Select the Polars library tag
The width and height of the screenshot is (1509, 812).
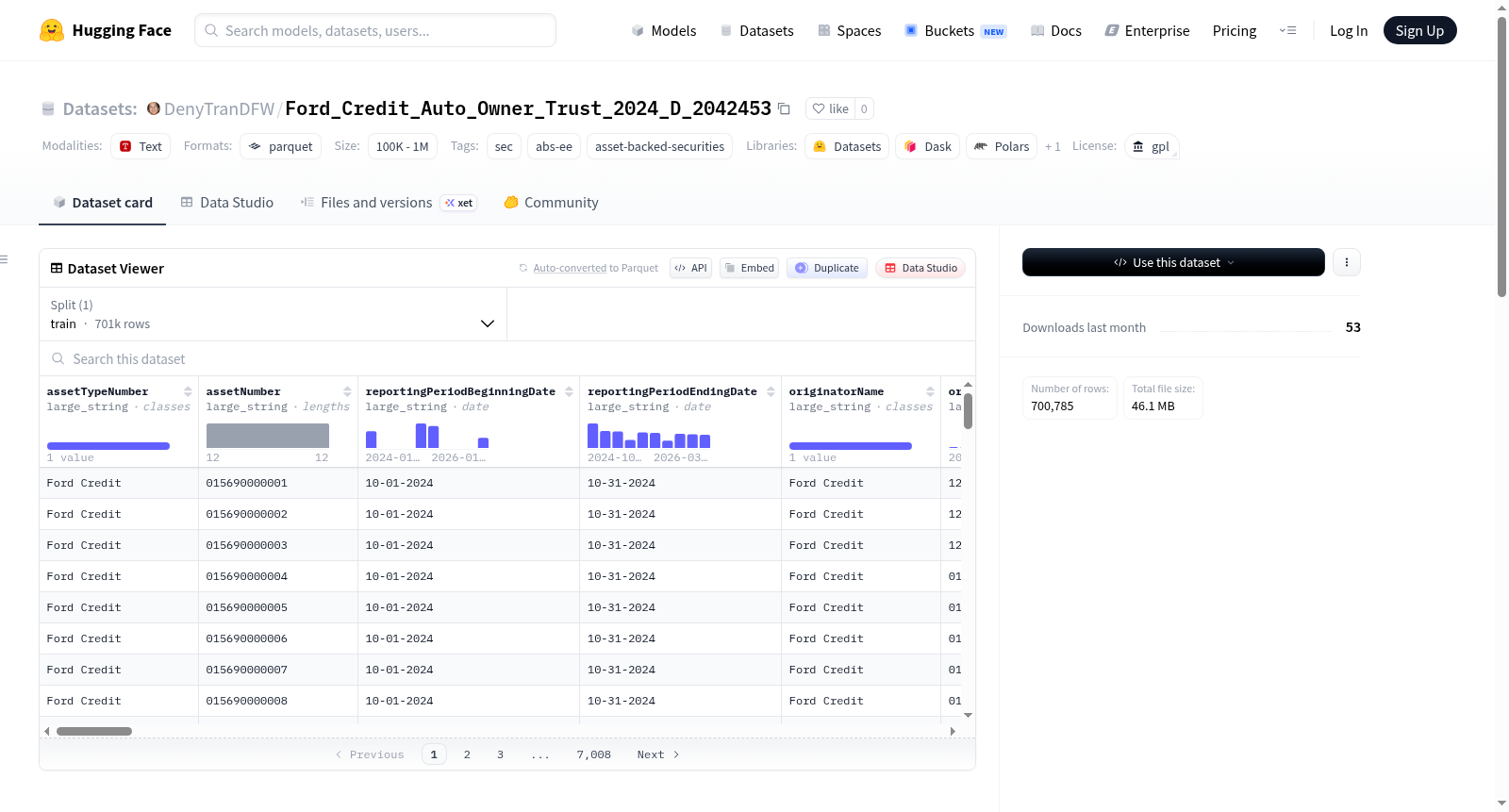coord(1002,146)
